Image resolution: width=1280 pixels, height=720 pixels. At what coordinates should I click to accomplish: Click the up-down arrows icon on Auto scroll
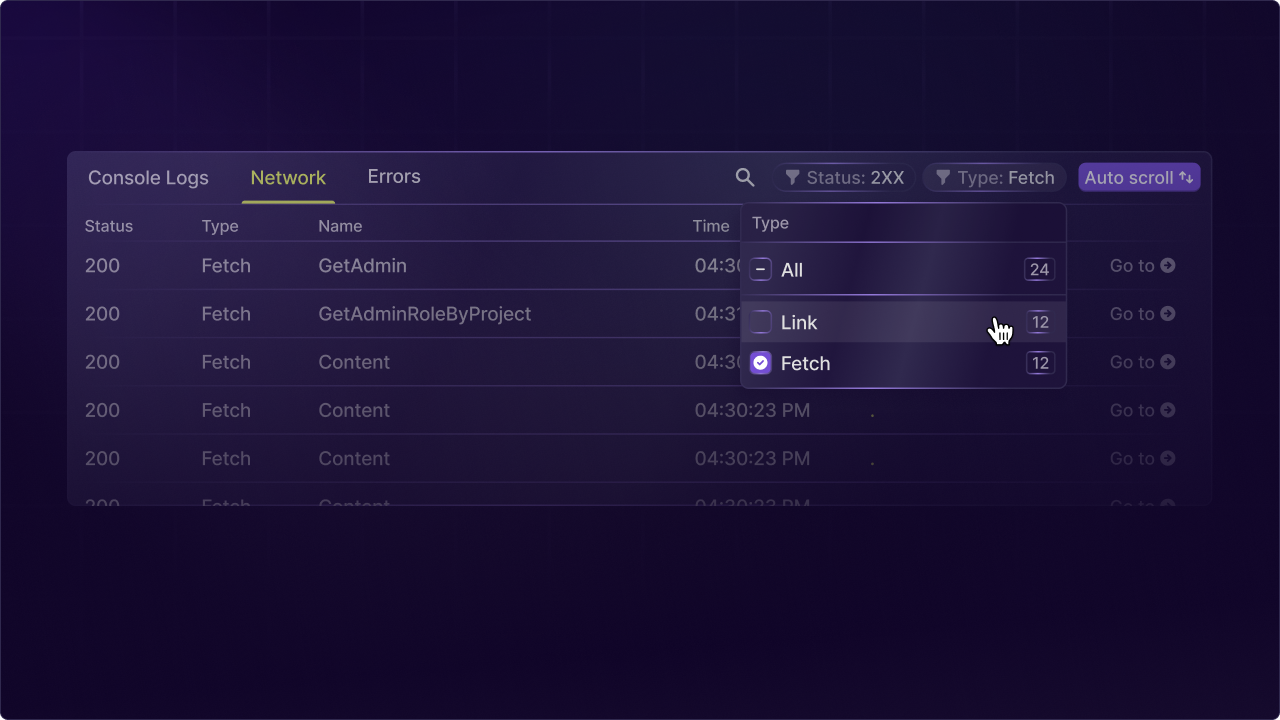tap(1186, 177)
